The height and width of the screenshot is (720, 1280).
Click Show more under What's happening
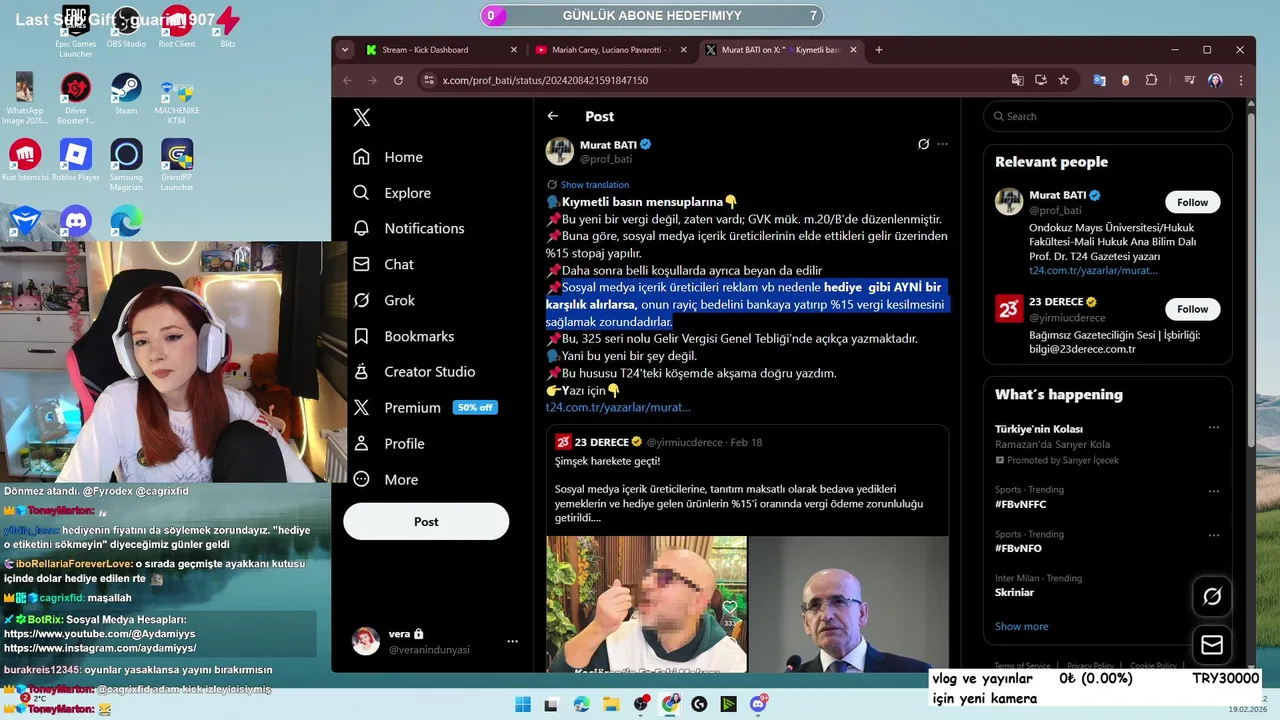coord(1021,626)
